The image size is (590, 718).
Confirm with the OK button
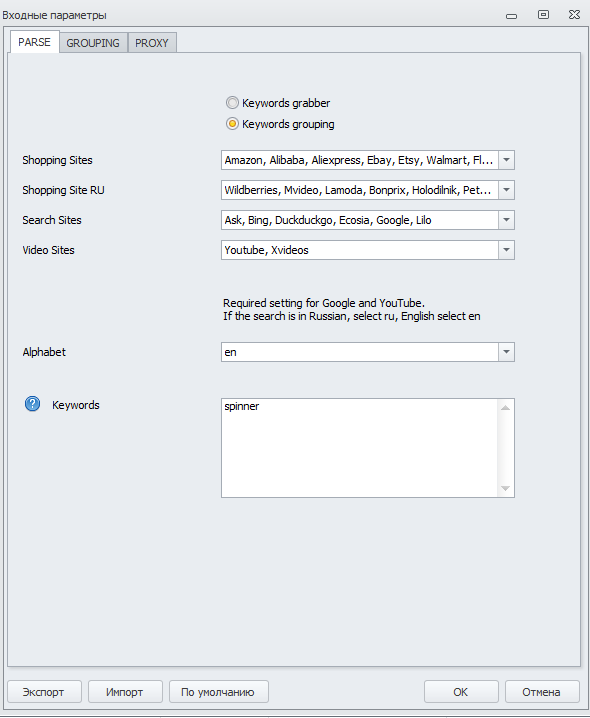(x=461, y=692)
